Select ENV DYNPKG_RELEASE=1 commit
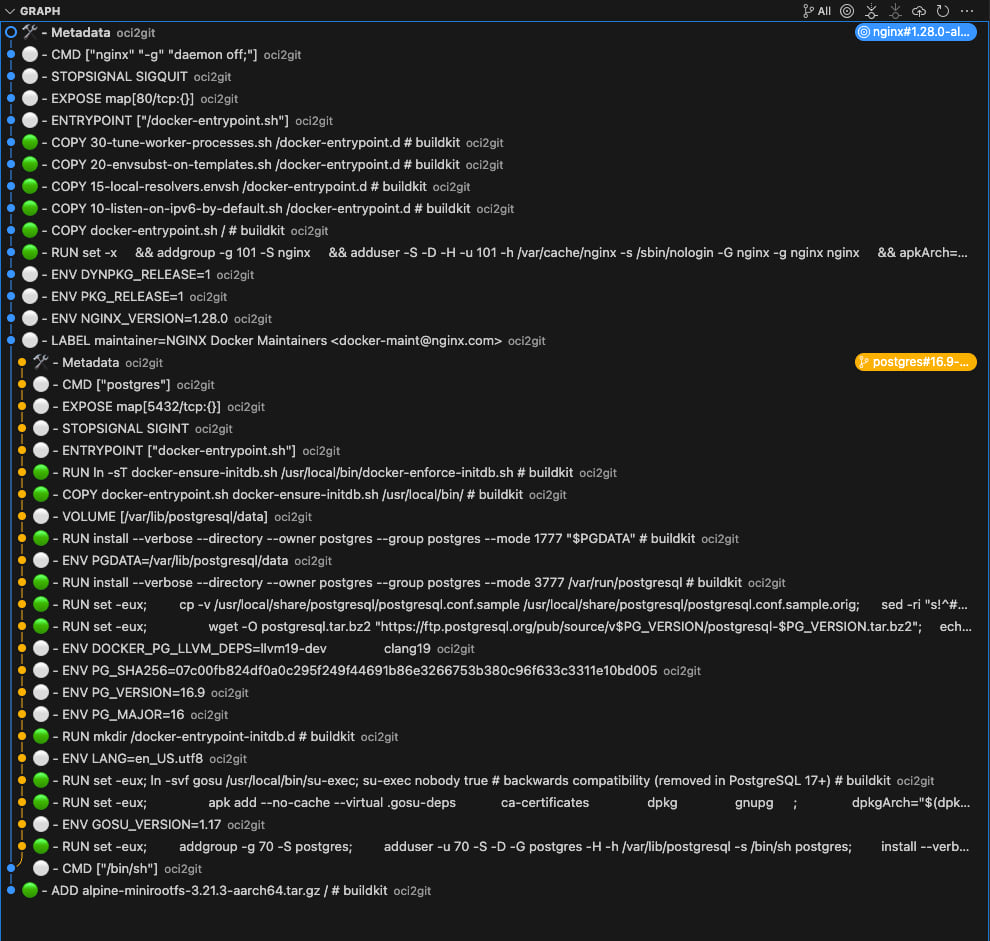 [495, 275]
